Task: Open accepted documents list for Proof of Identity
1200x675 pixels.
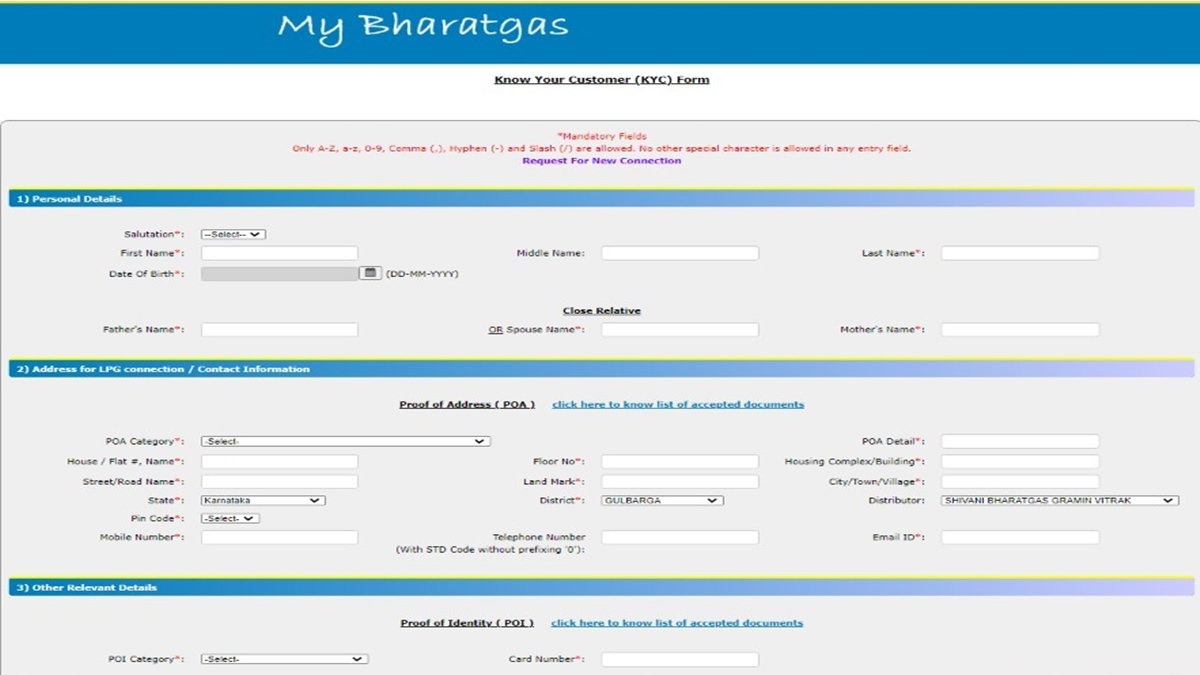Action: click(x=677, y=623)
